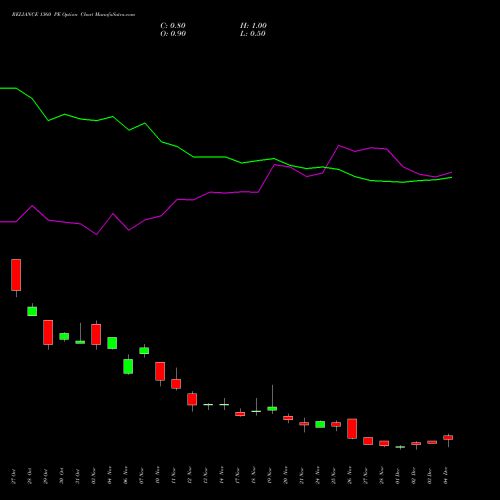Select the 24 Nov date label
The width and height of the screenshot is (500, 500).
coord(318,476)
